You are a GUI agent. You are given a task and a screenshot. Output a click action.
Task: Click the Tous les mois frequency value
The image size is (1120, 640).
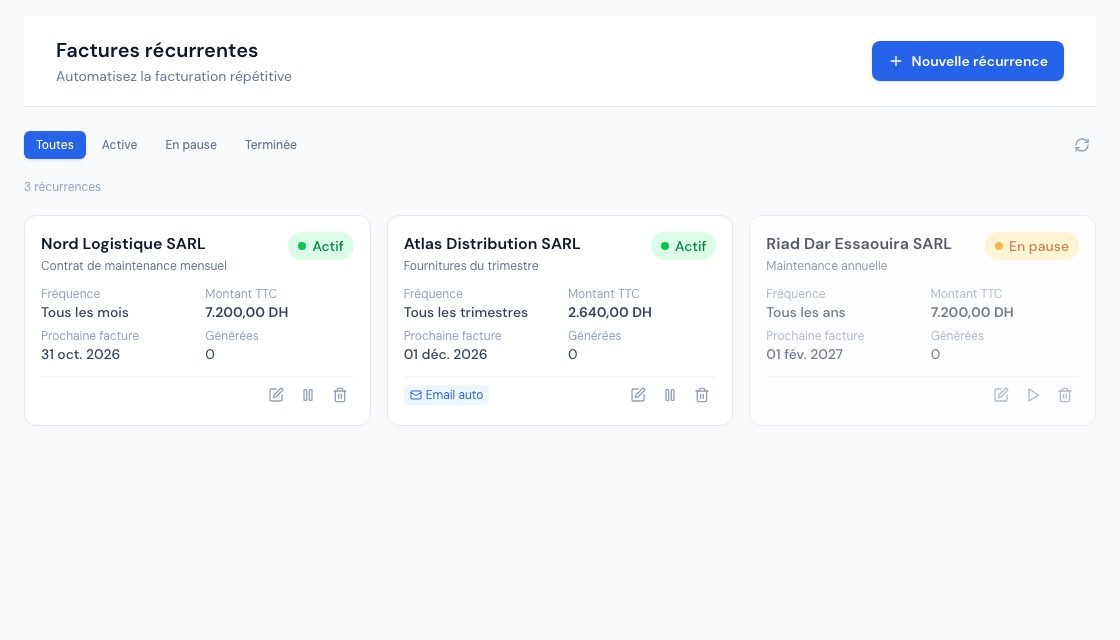click(x=84, y=312)
